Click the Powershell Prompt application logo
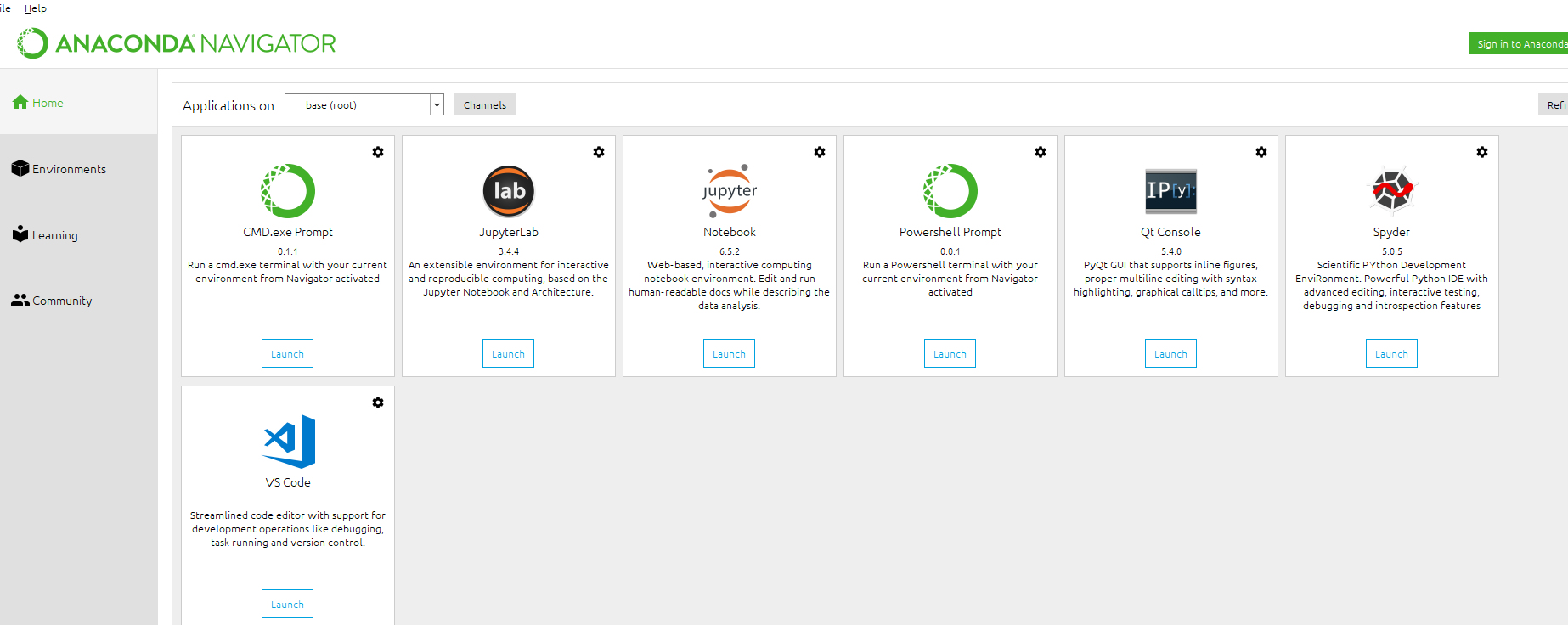 (950, 191)
